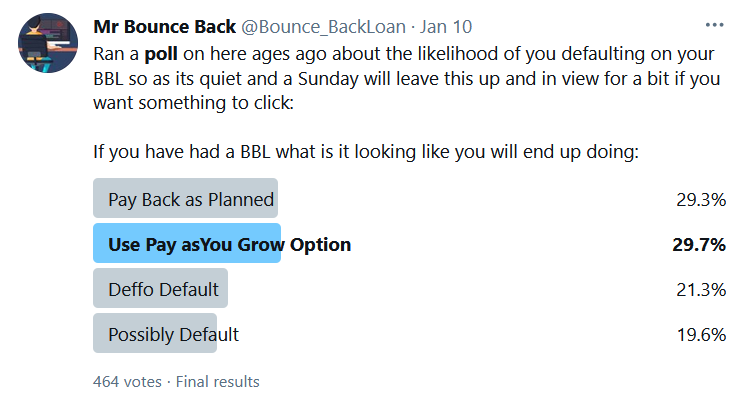Open the tweet via Jan 10 timestamp

point(446,27)
